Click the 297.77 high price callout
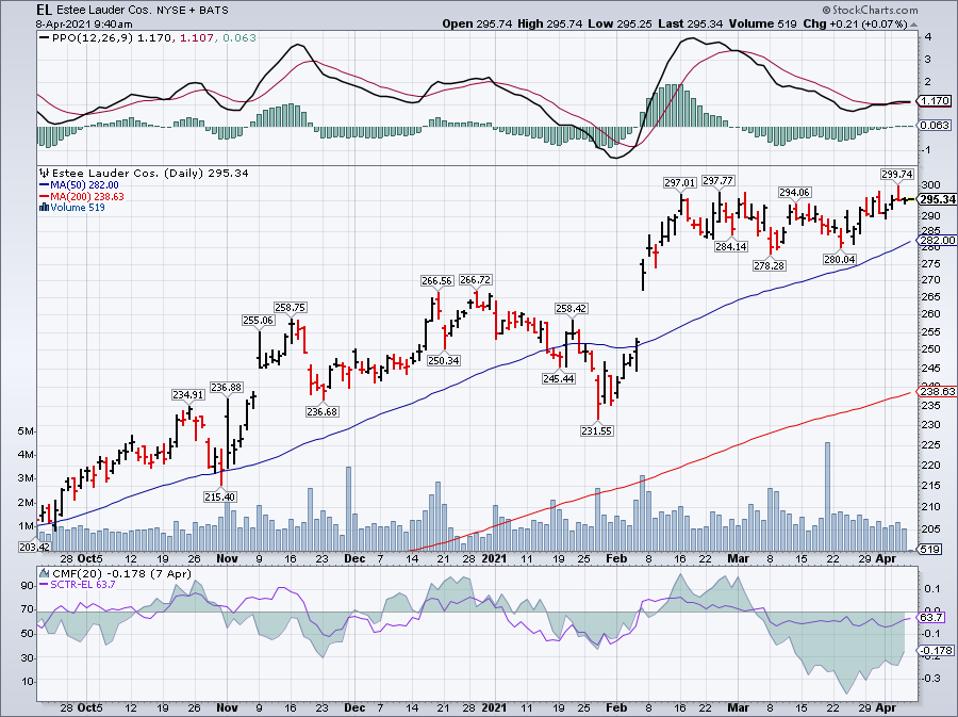Image resolution: width=958 pixels, height=717 pixels. point(718,181)
